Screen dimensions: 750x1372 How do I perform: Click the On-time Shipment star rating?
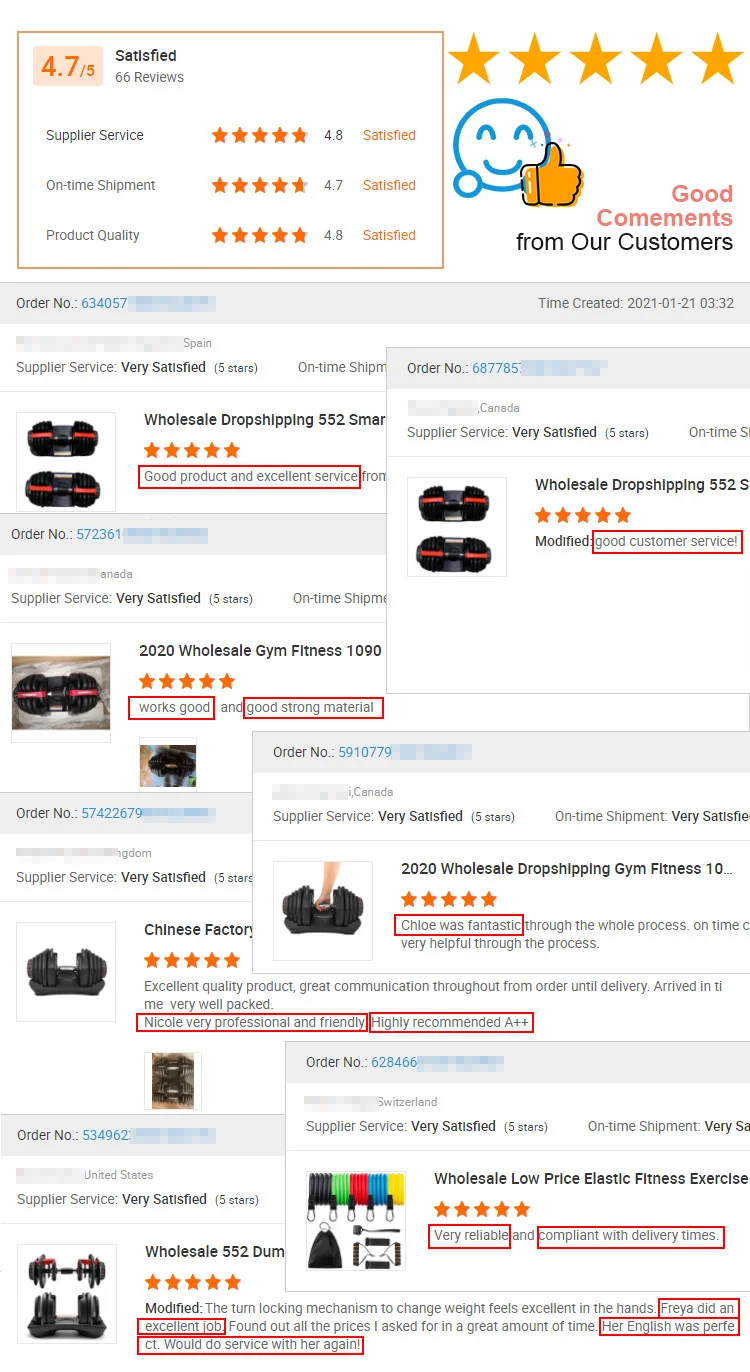point(260,185)
